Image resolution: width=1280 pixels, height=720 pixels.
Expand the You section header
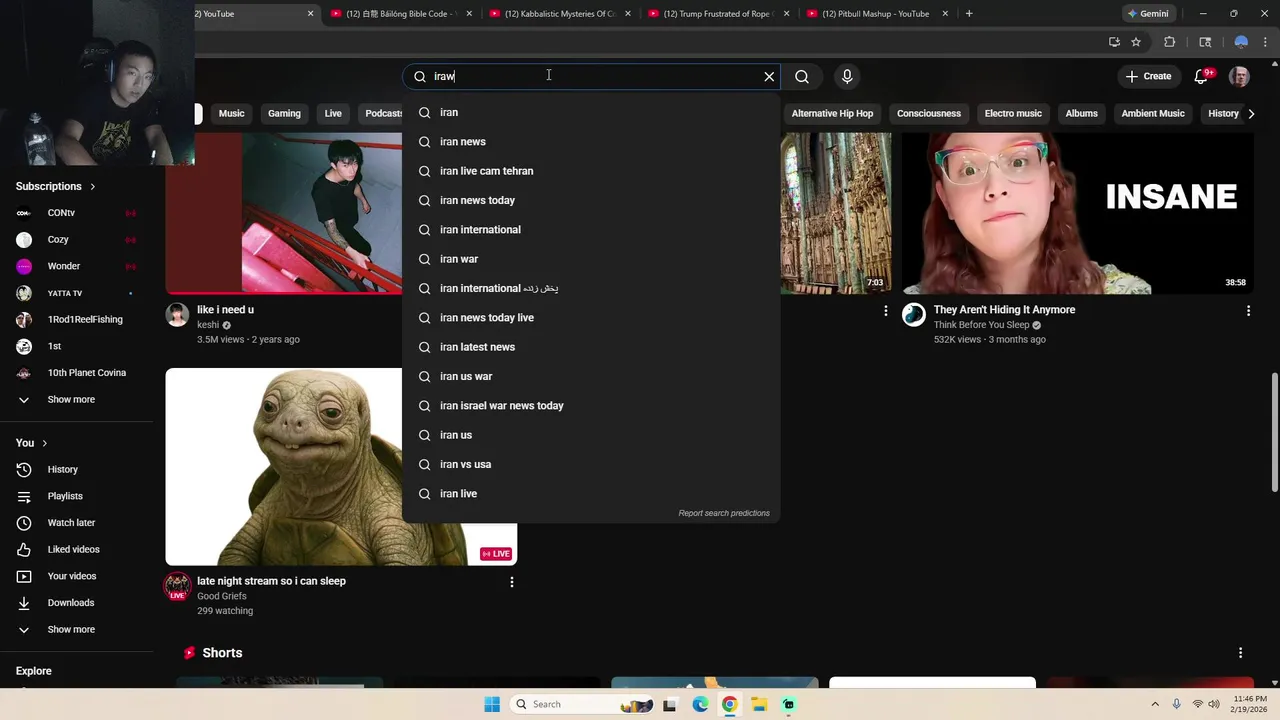click(x=32, y=443)
